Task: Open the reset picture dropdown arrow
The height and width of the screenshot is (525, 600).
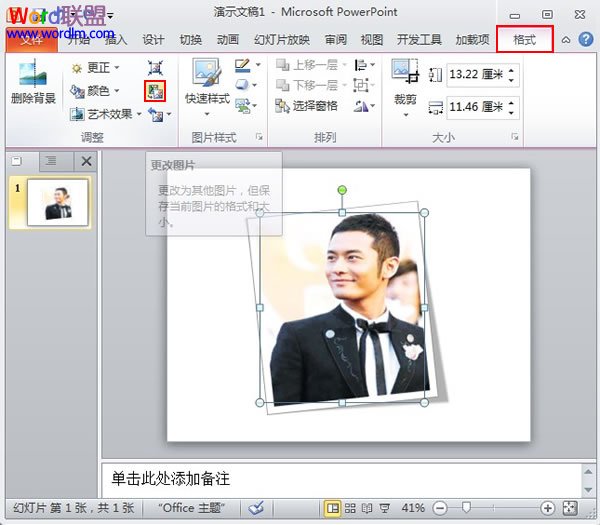Action: pos(169,114)
